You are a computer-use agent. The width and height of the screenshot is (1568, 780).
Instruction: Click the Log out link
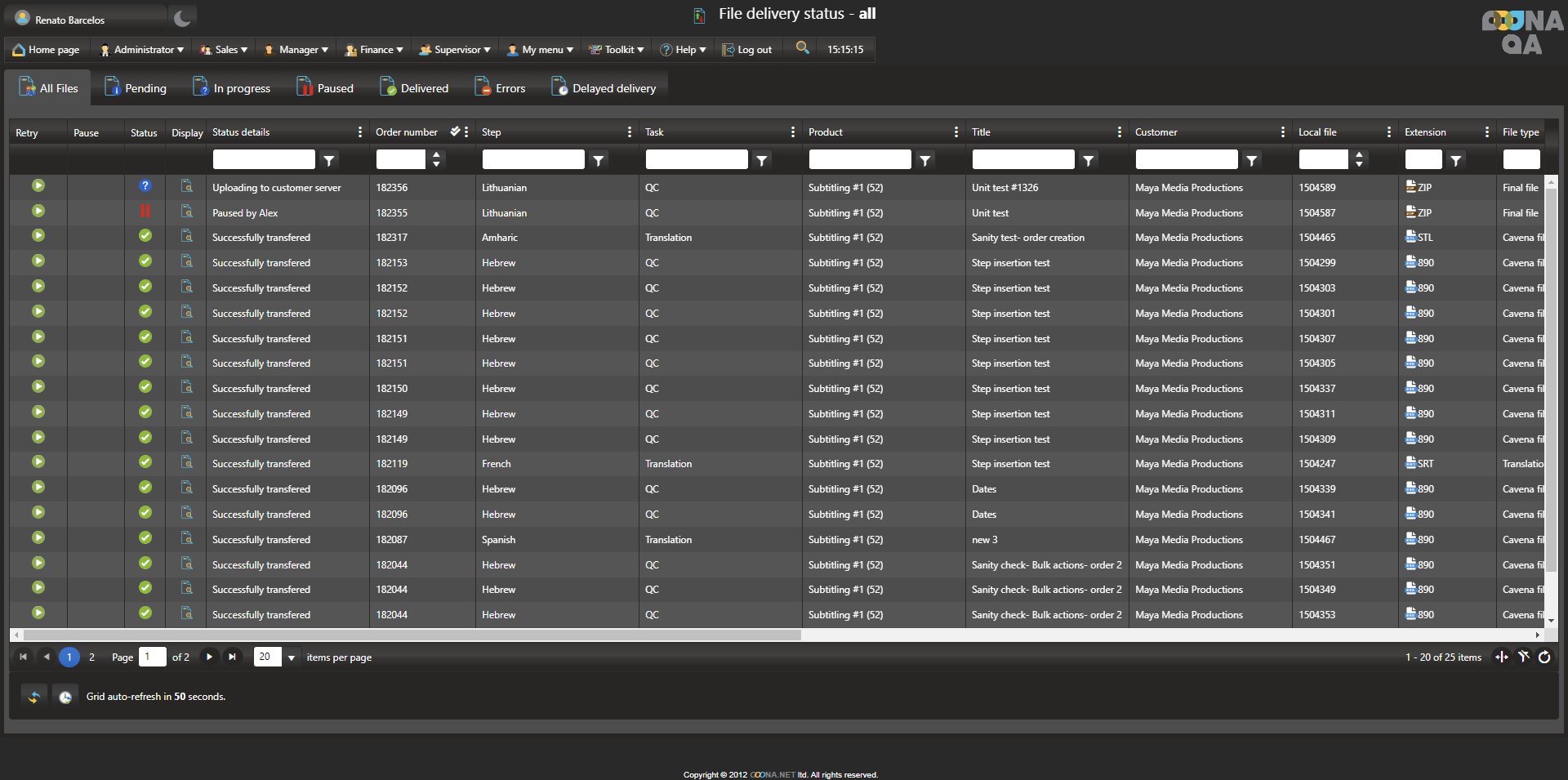[x=747, y=50]
